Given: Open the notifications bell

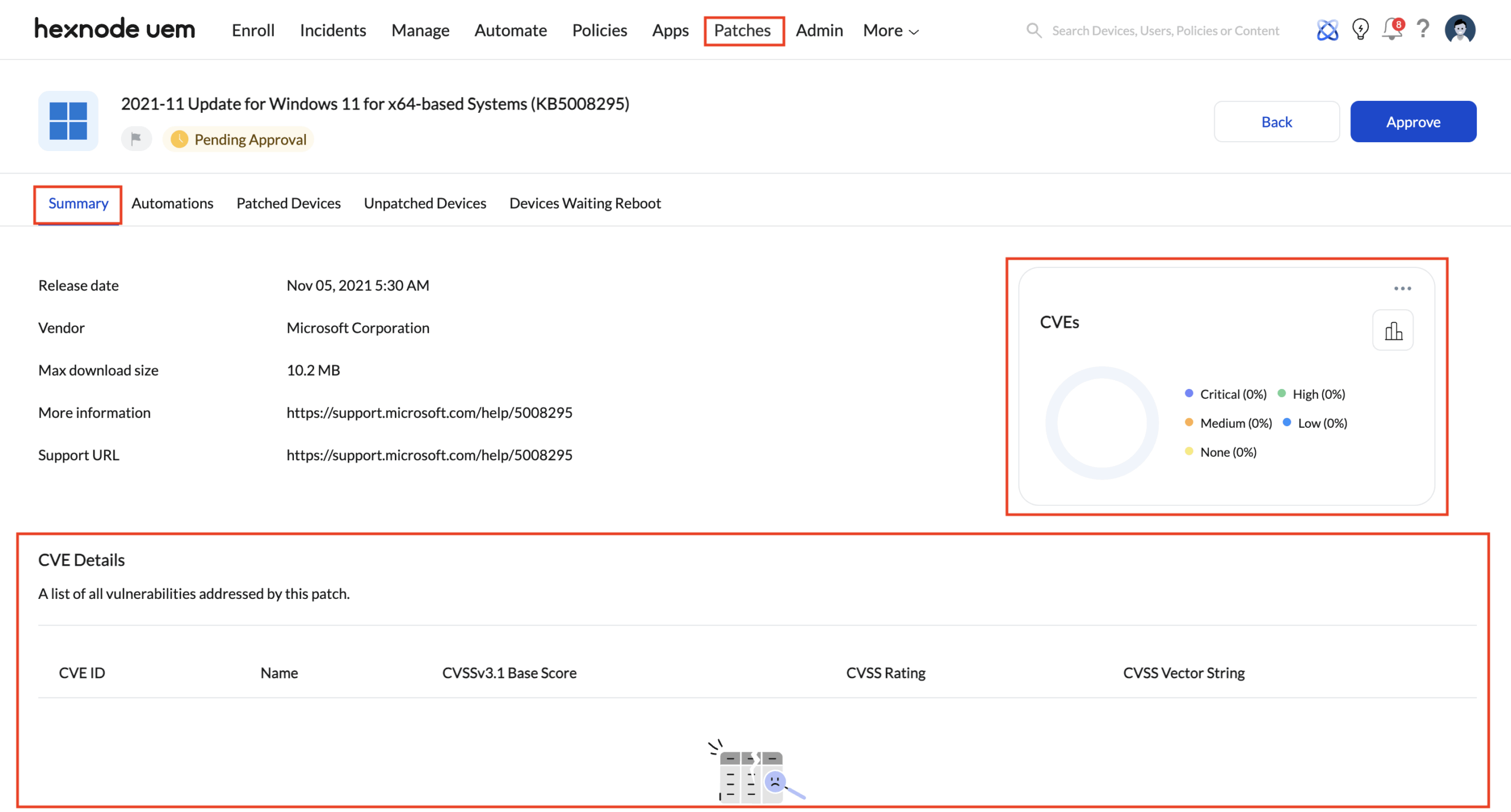Looking at the screenshot, I should coord(1391,30).
